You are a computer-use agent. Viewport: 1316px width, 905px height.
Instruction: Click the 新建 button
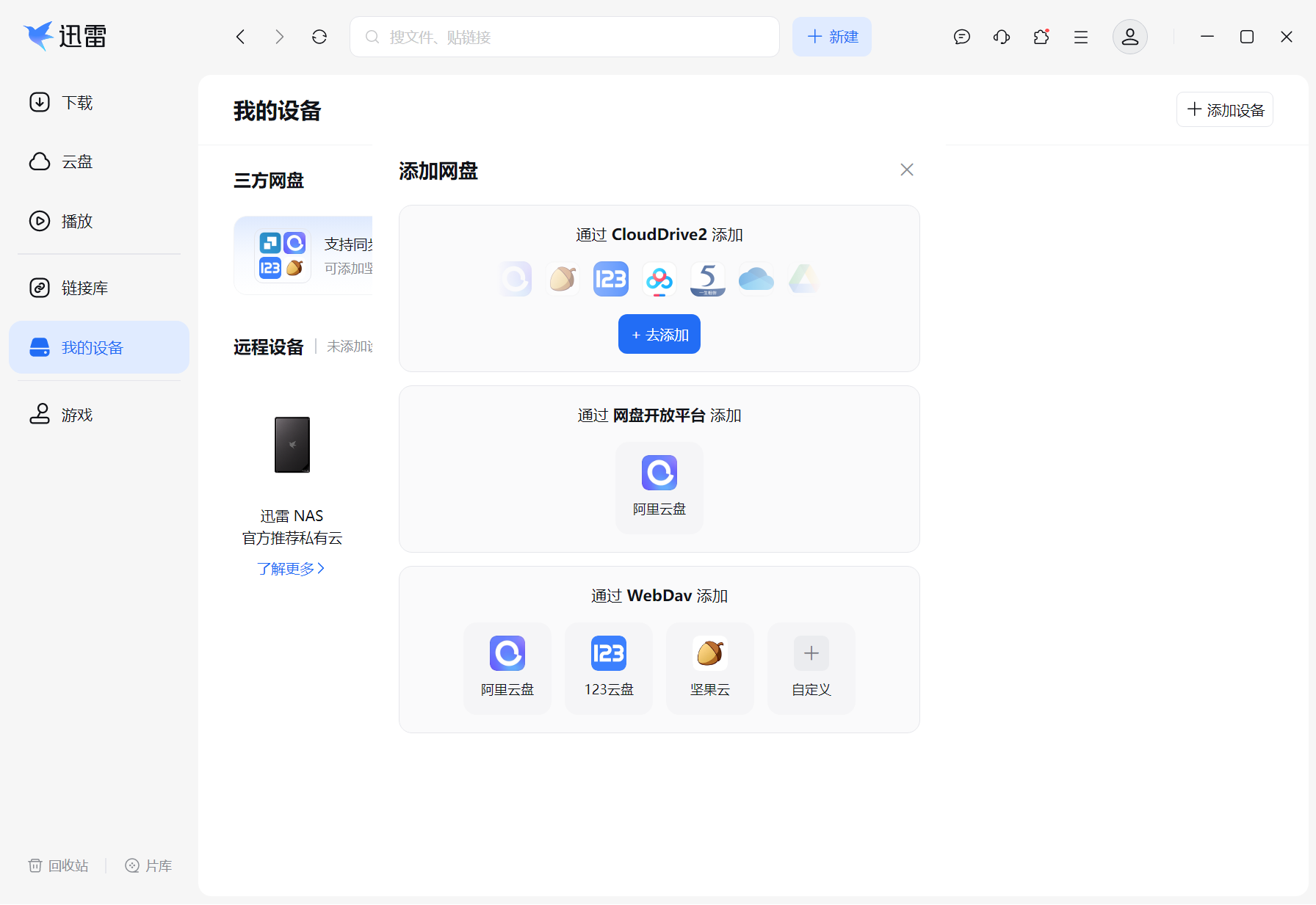(x=832, y=37)
